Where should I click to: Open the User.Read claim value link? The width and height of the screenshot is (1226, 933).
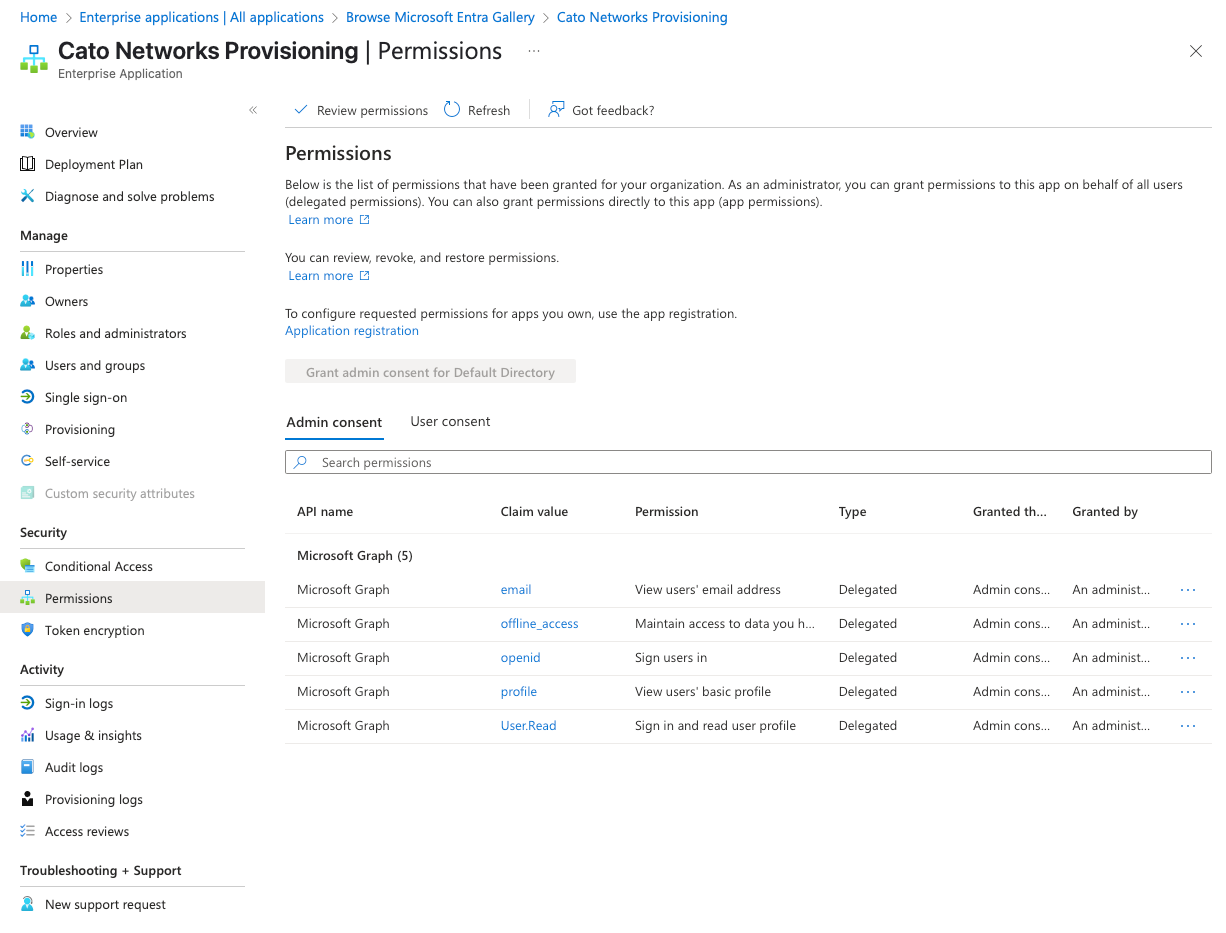click(528, 725)
